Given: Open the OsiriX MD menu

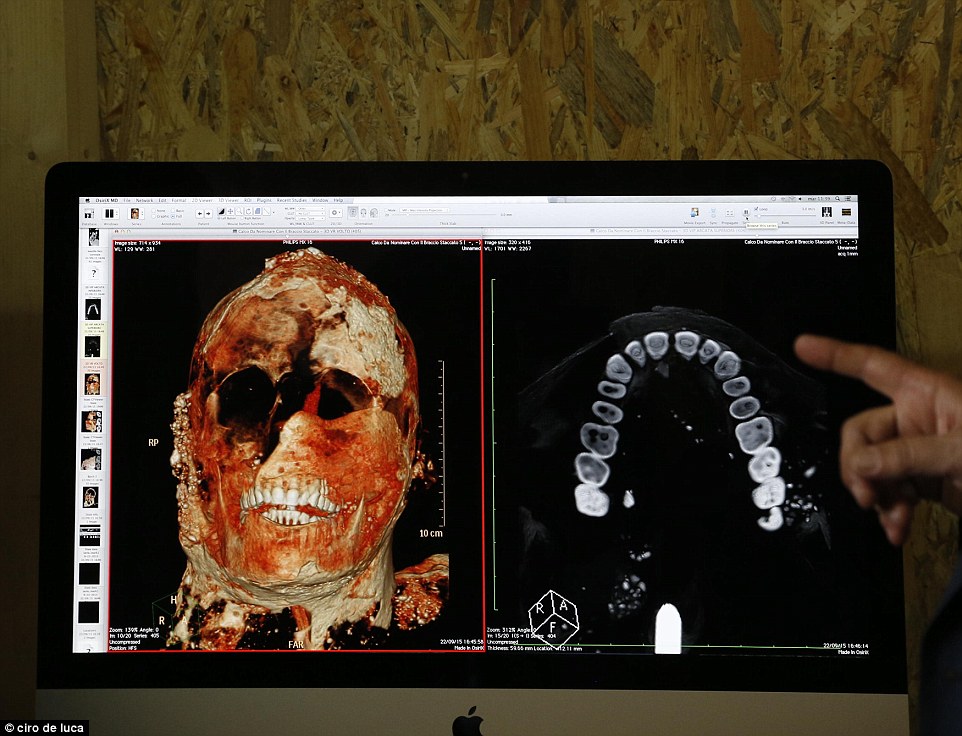Looking at the screenshot, I should [x=107, y=200].
